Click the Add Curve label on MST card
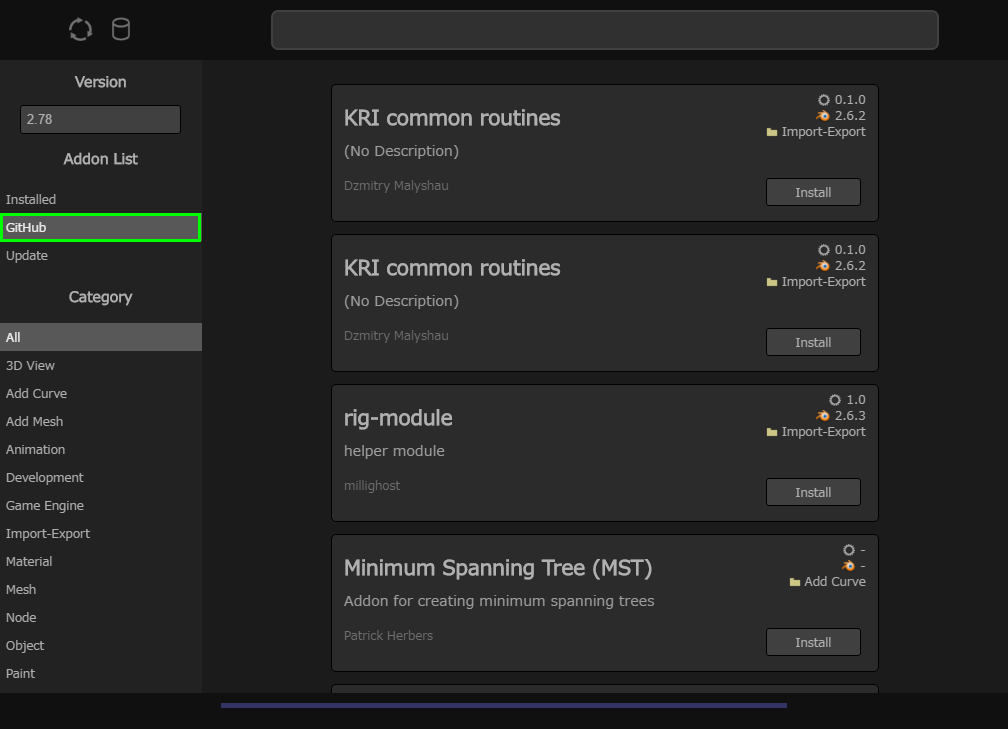Screen dimensions: 1008x729 coord(835,582)
